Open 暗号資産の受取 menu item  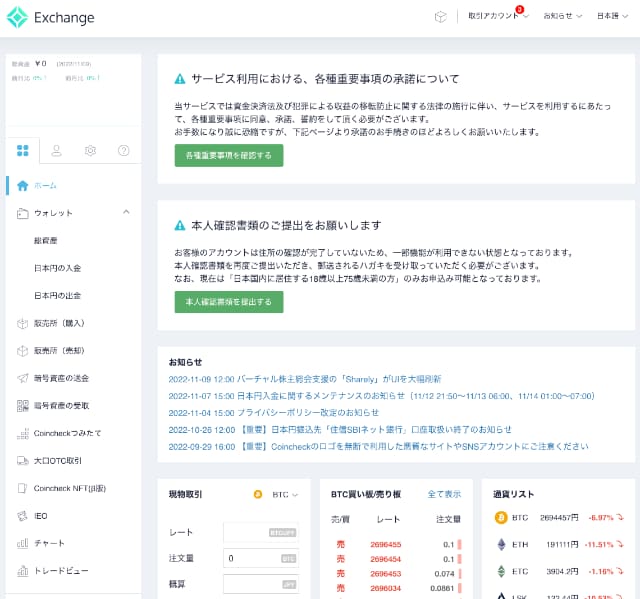coord(61,406)
